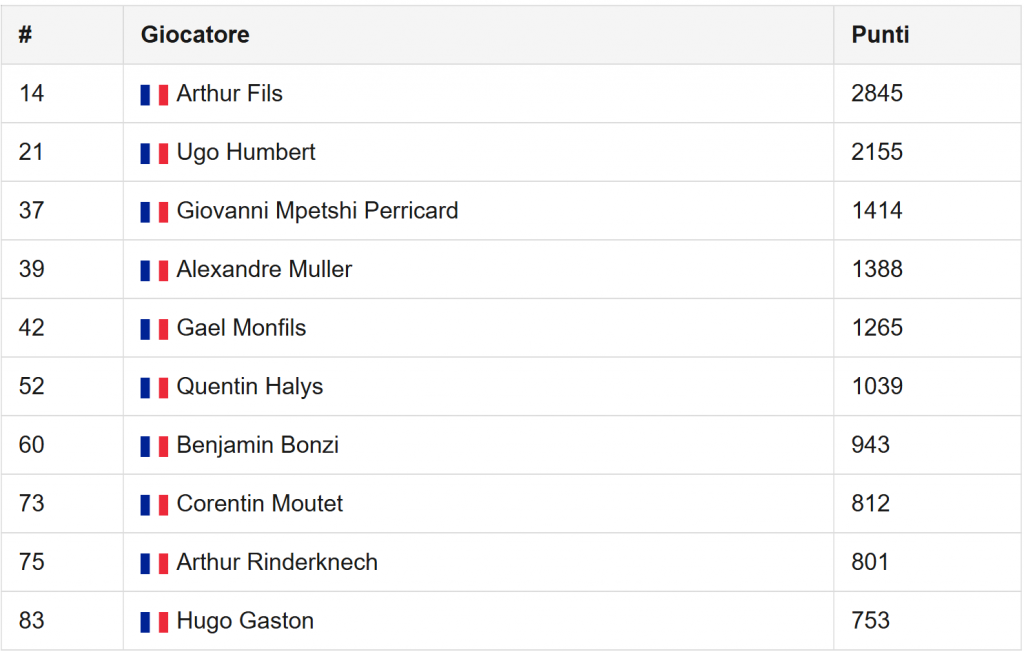Click the Punti column header
1024x652 pixels.
pyautogui.click(x=880, y=35)
